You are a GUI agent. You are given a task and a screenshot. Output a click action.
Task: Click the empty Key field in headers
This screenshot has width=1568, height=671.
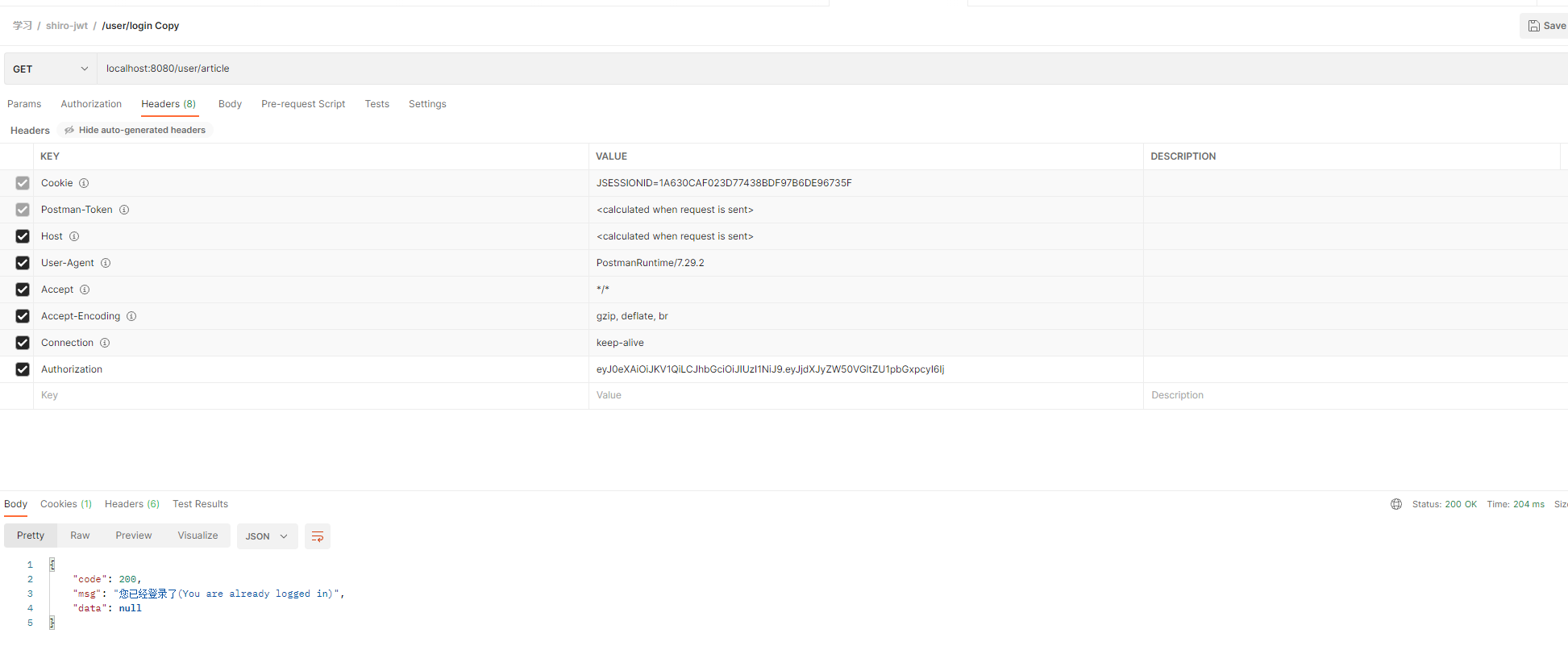306,395
